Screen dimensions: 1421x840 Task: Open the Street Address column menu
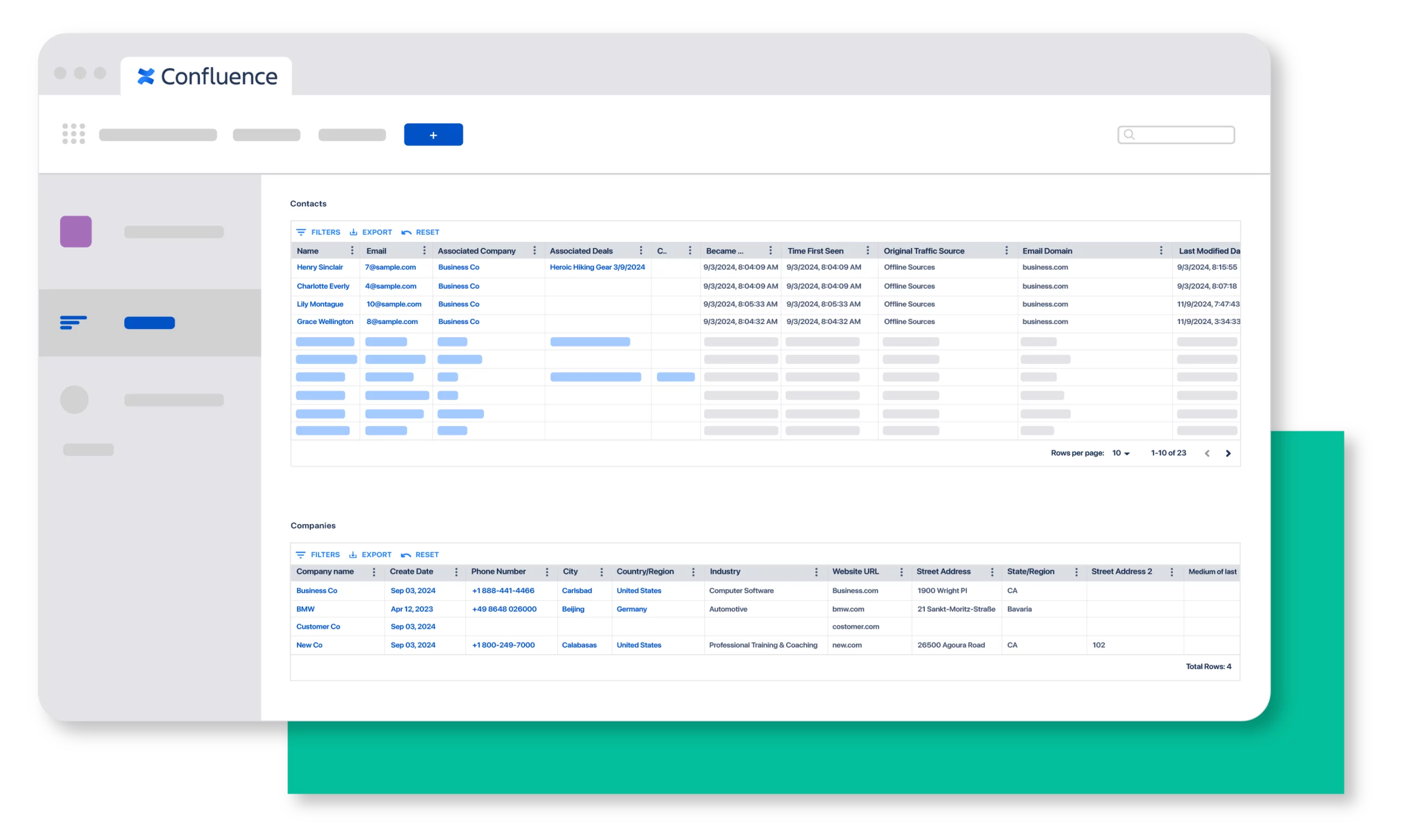tap(992, 572)
